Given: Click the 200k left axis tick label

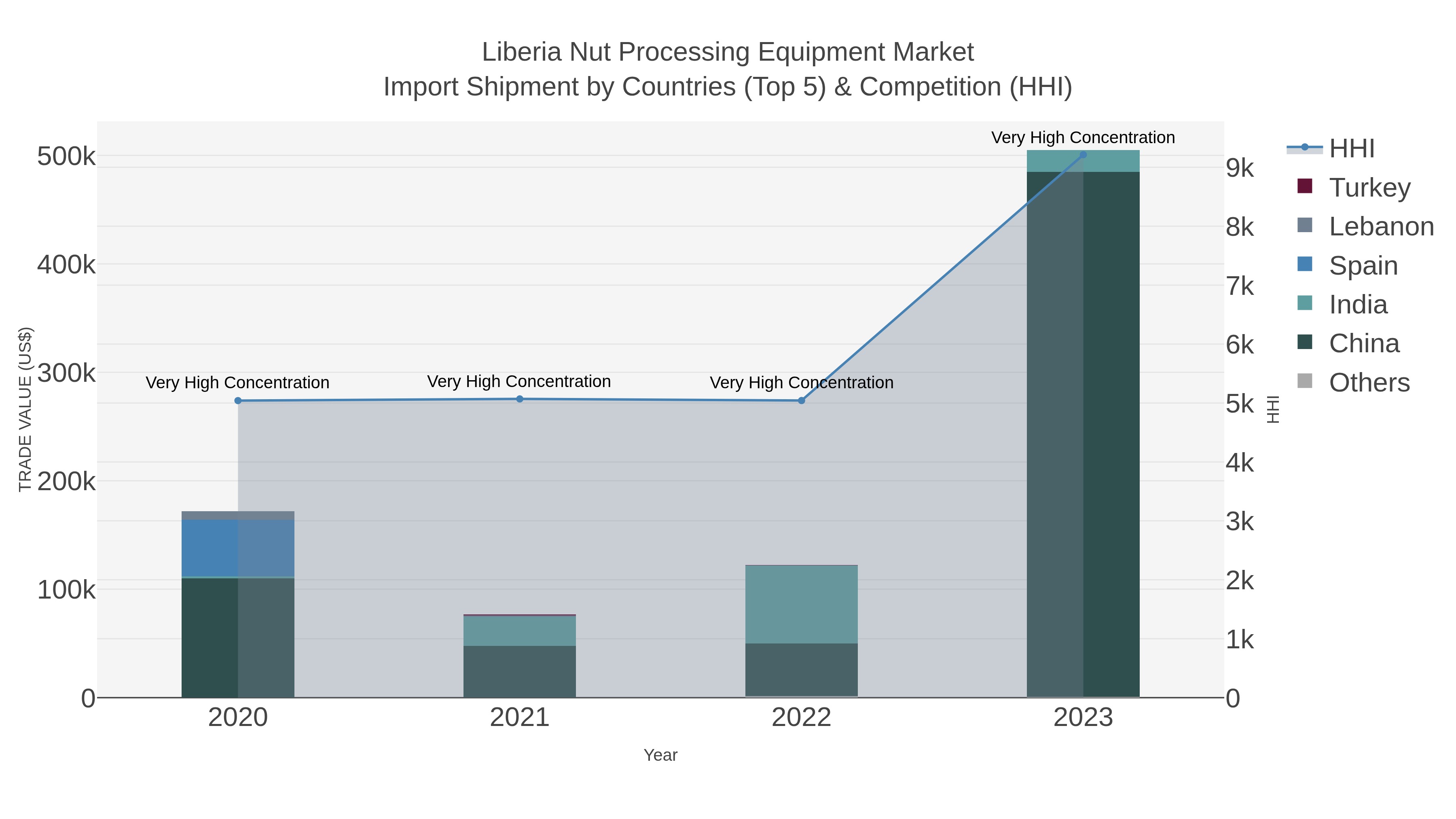Looking at the screenshot, I should coord(66,482).
